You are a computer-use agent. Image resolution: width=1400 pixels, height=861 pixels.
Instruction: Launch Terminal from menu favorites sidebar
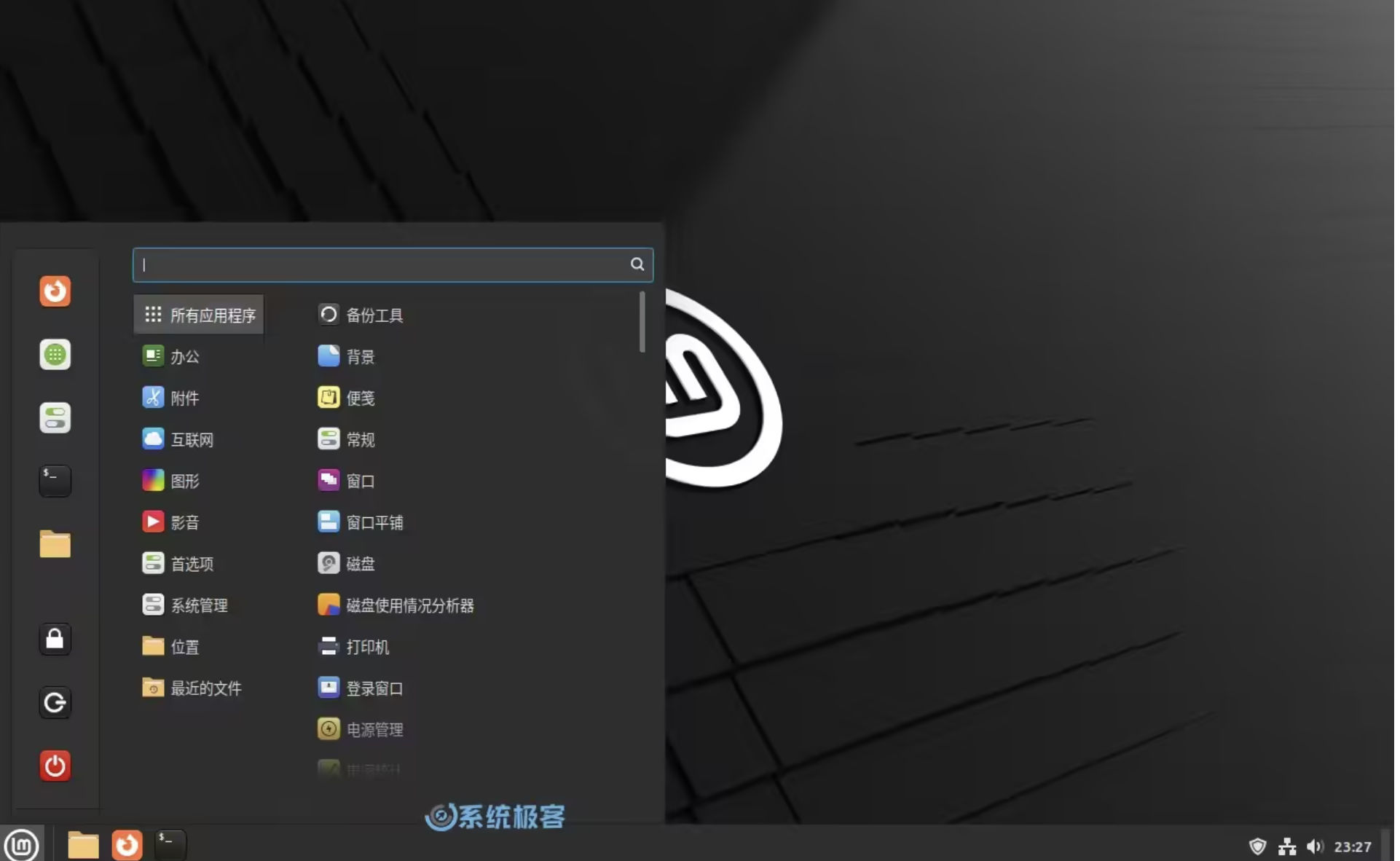[55, 481]
